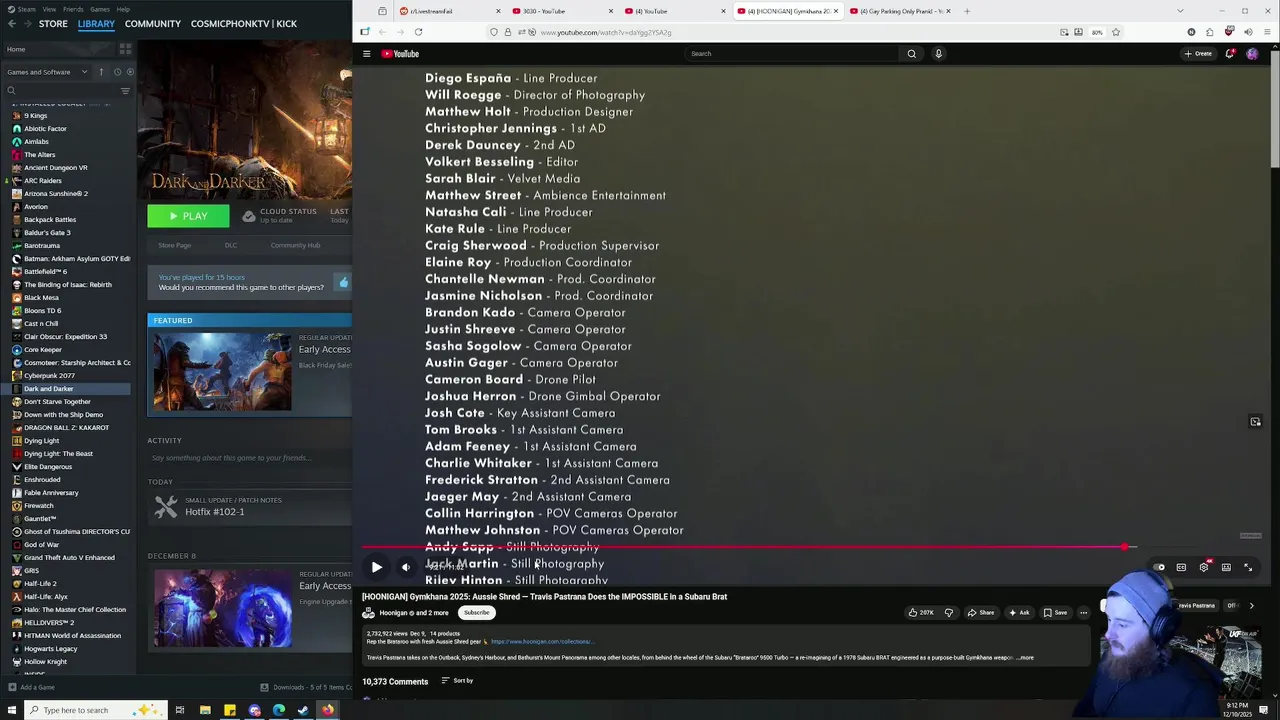Expand description with ...more link
Screen dimensions: 1280x720
(1025, 658)
